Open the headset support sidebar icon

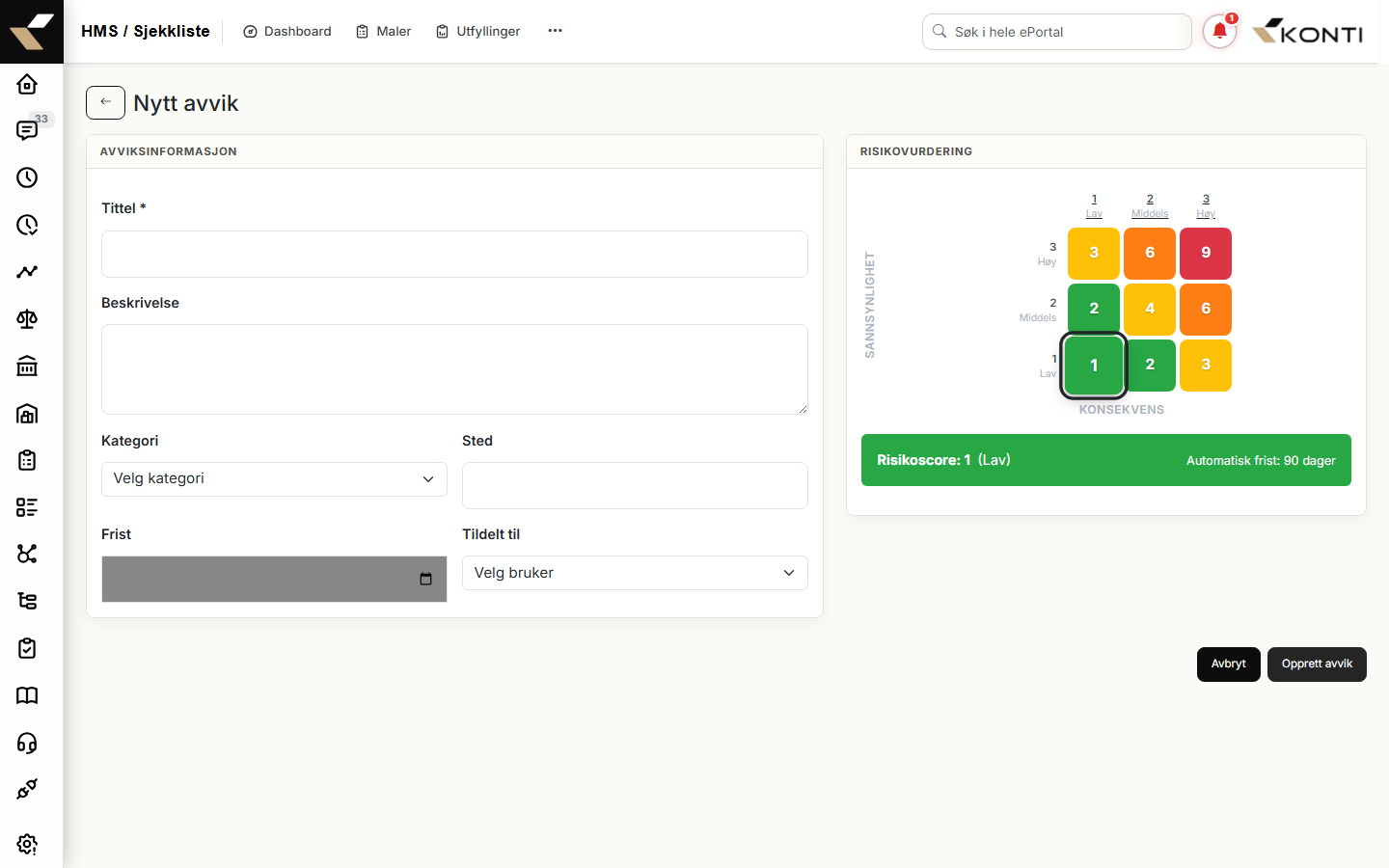point(27,743)
